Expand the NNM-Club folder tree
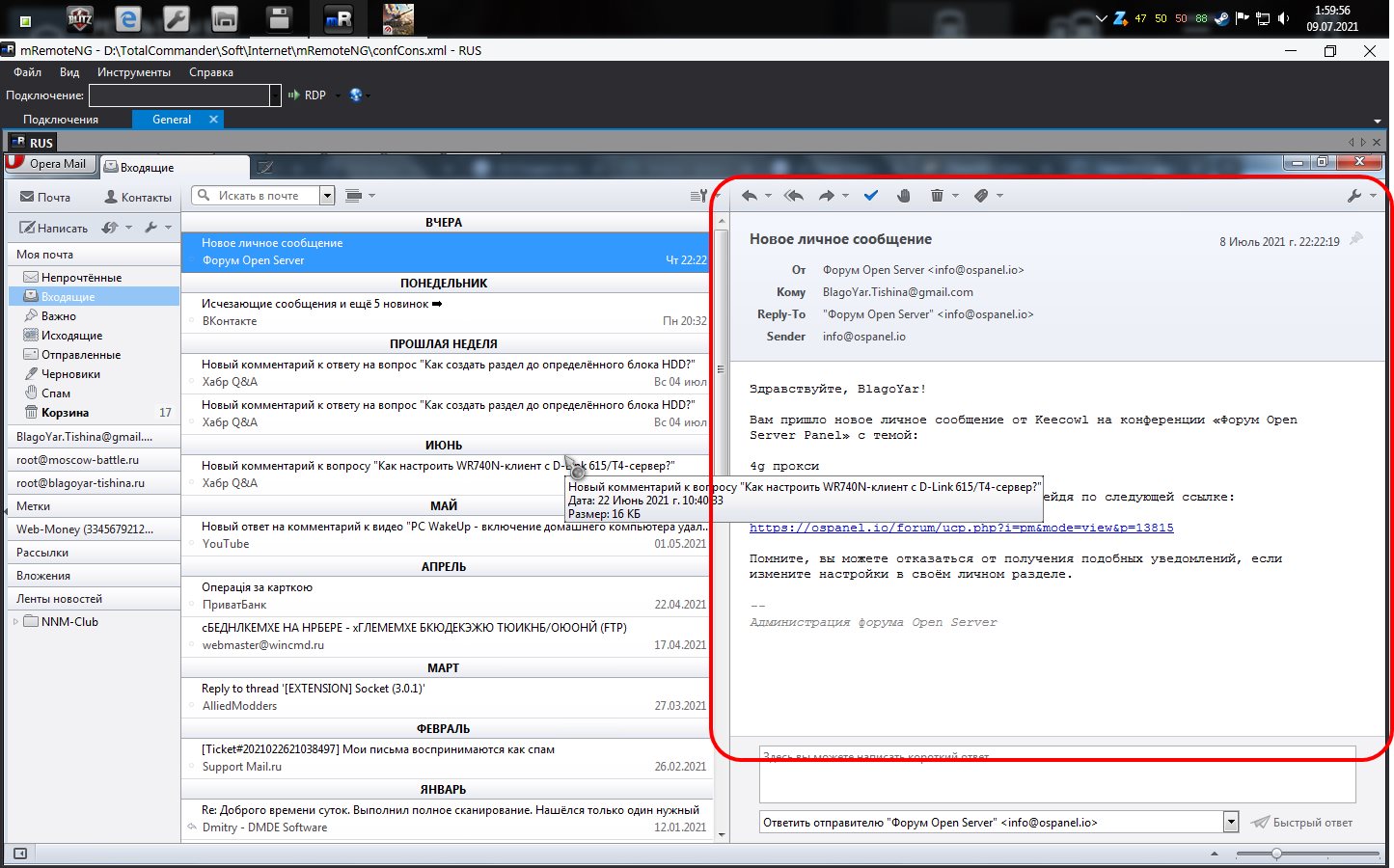Image resolution: width=1394 pixels, height=868 pixels. point(15,622)
